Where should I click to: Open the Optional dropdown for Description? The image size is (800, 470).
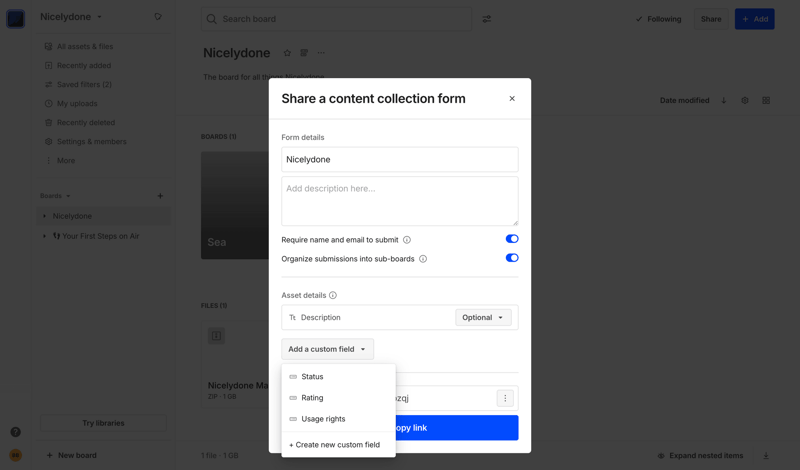click(x=483, y=317)
